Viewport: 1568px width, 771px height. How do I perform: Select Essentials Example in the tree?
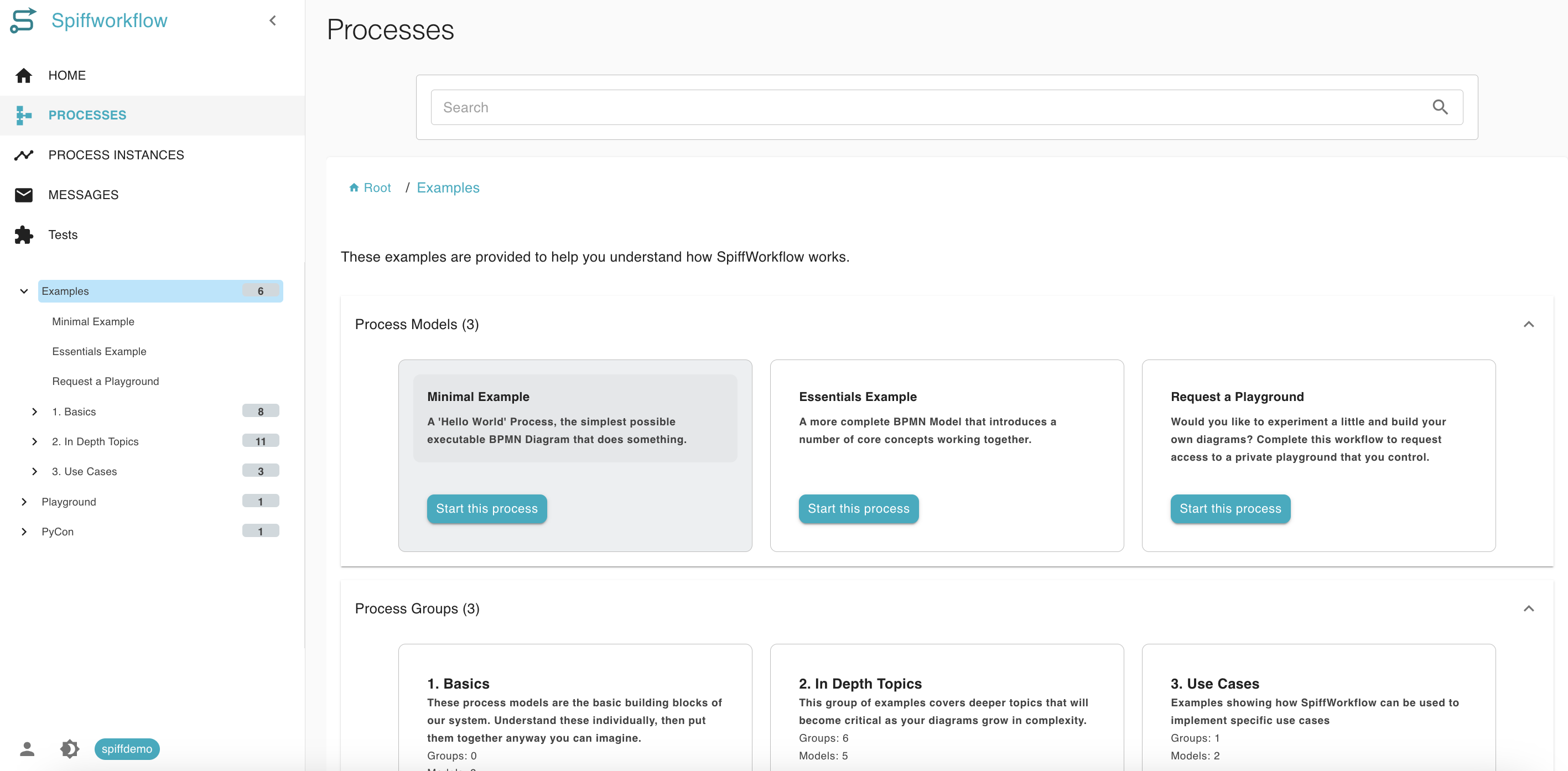pyautogui.click(x=99, y=351)
